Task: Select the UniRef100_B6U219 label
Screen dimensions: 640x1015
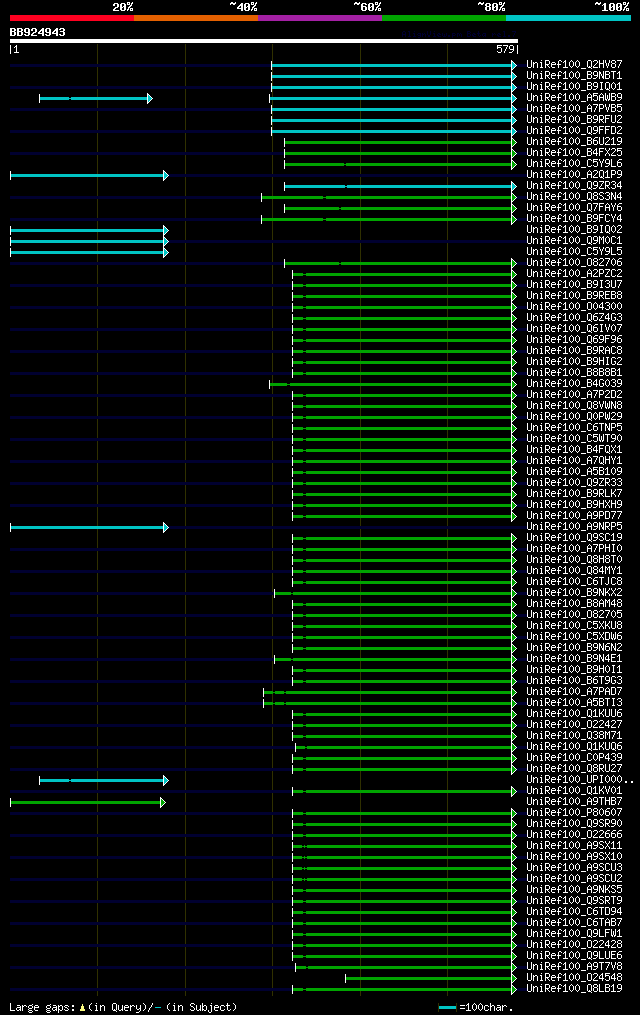Action: point(574,142)
